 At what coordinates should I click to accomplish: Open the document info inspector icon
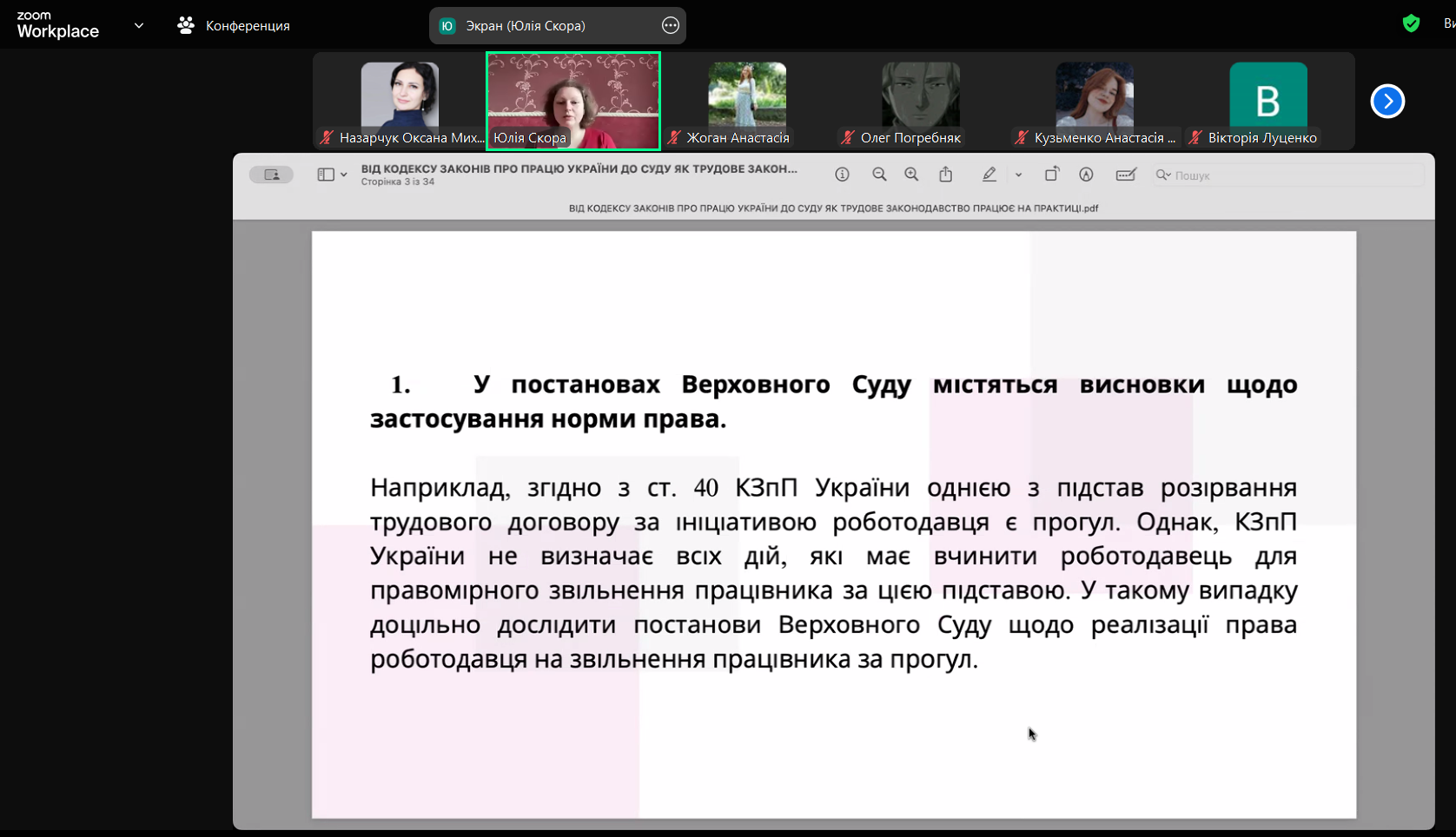point(842,175)
